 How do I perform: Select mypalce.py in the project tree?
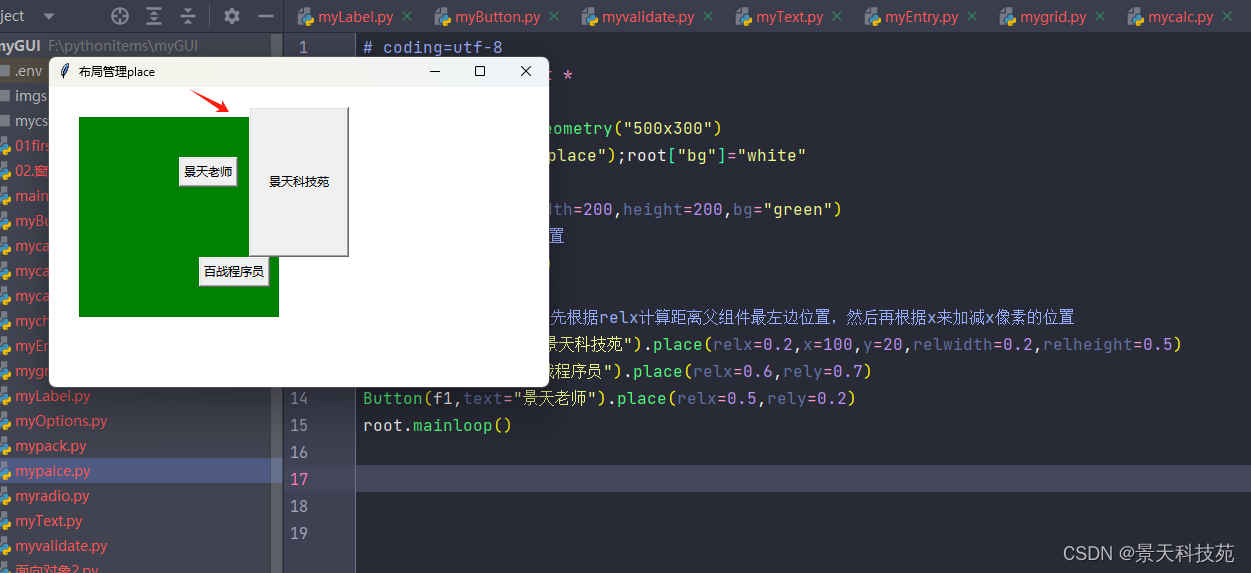coord(53,471)
